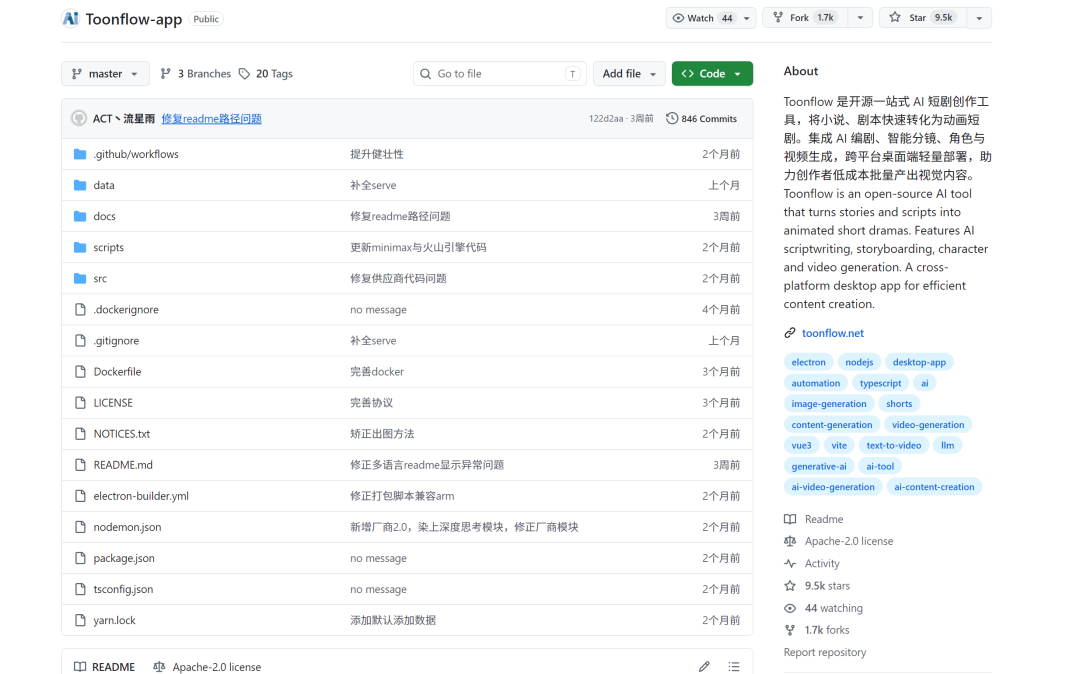The width and height of the screenshot is (1080, 674).
Task: Expand the Fork options dropdown arrow
Action: coord(860,18)
